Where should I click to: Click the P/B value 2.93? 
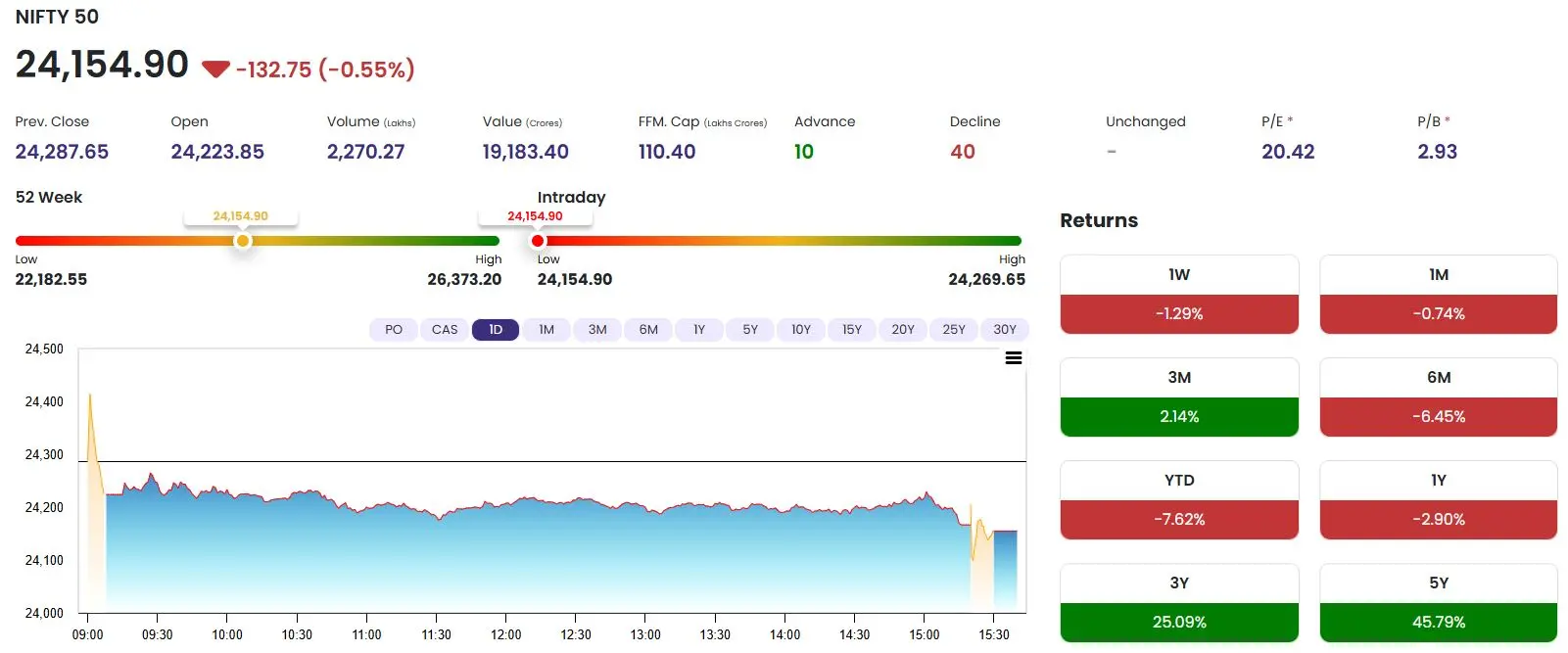[1437, 152]
